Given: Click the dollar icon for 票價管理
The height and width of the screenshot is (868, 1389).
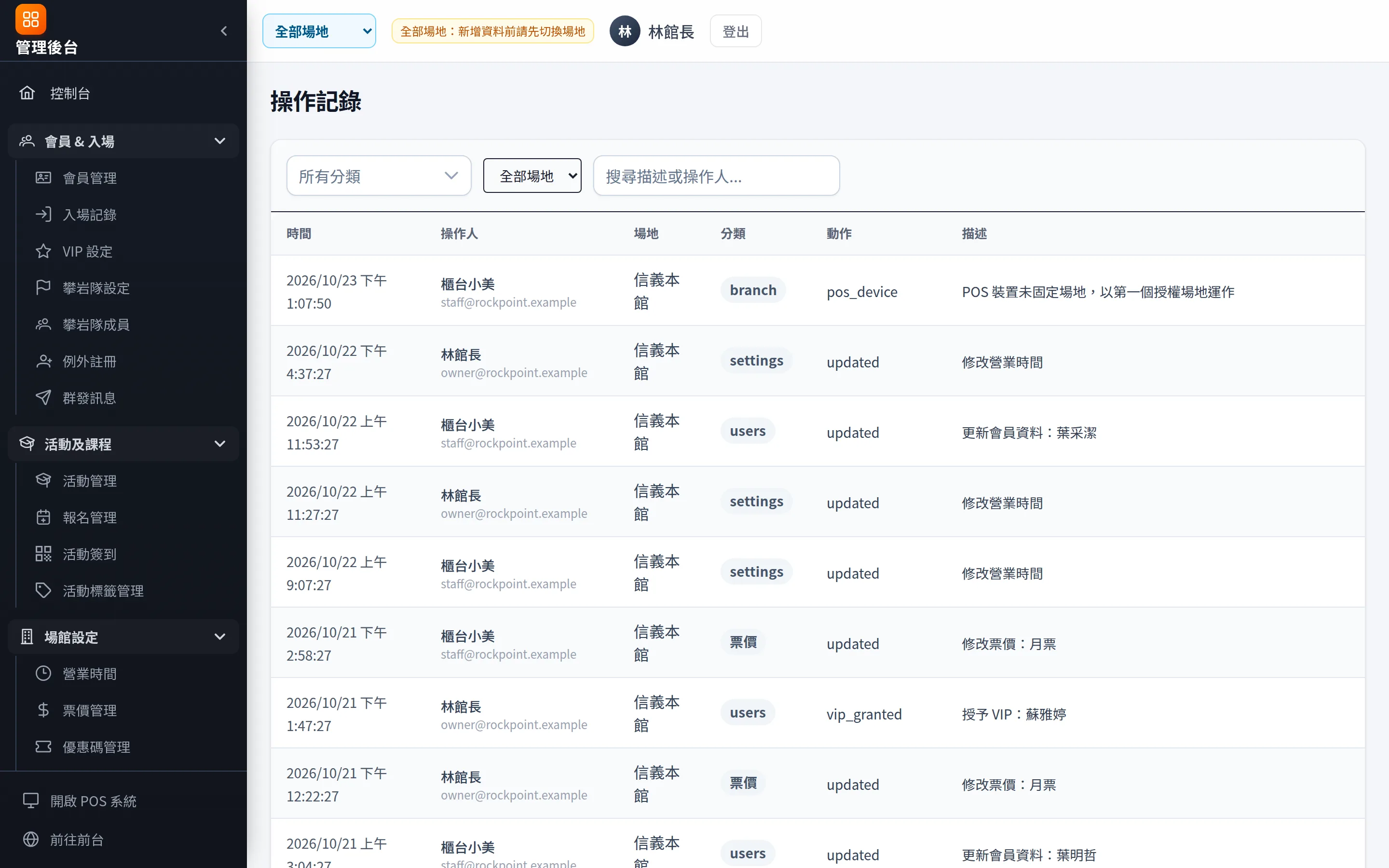Looking at the screenshot, I should [43, 710].
